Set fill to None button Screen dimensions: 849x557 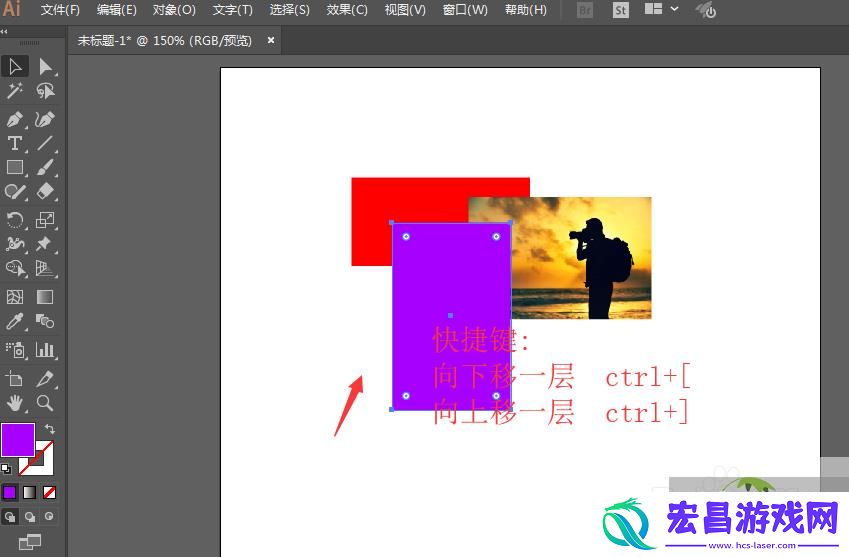[49, 493]
